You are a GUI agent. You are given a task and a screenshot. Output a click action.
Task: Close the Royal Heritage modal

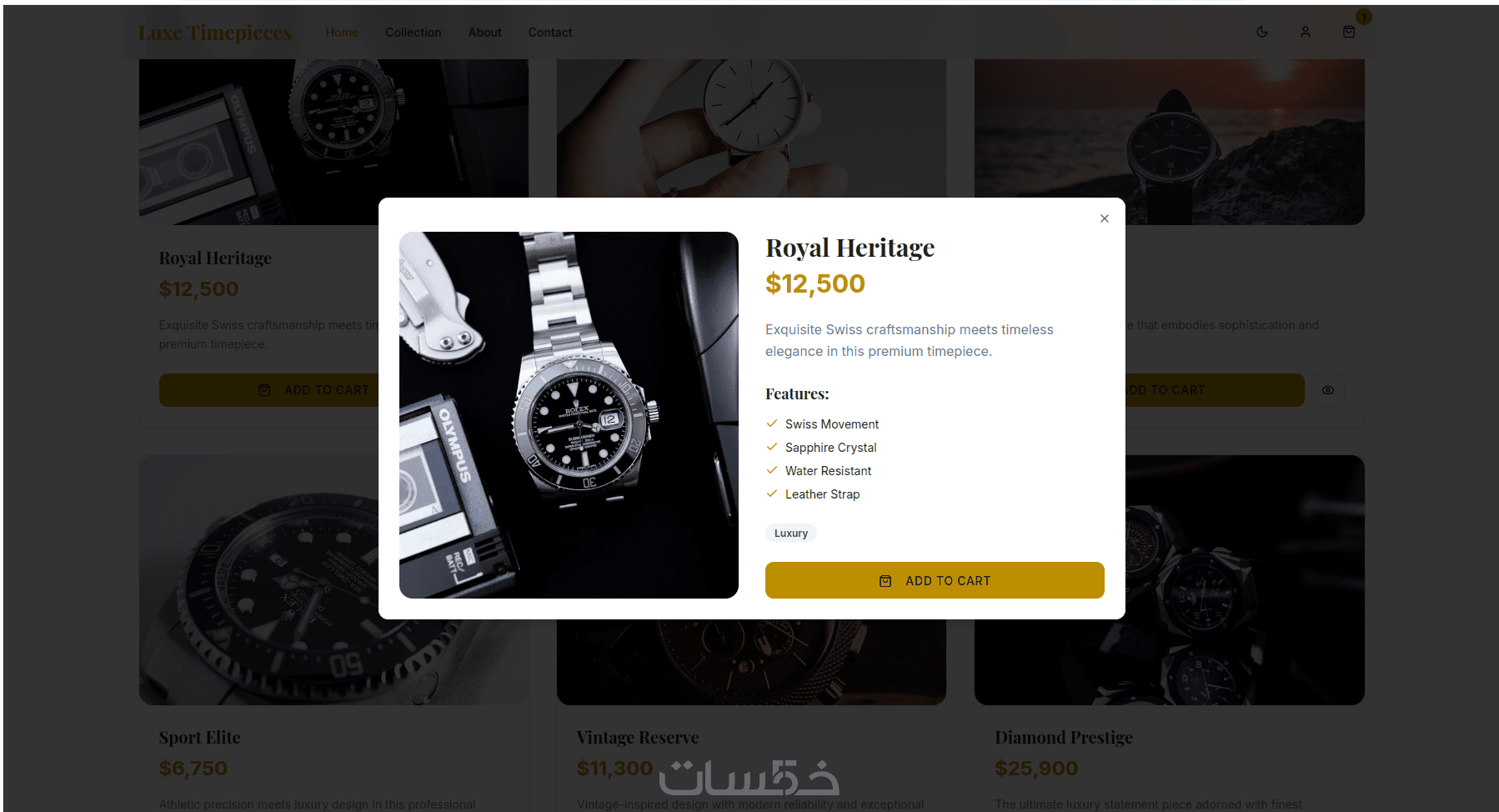tap(1105, 218)
